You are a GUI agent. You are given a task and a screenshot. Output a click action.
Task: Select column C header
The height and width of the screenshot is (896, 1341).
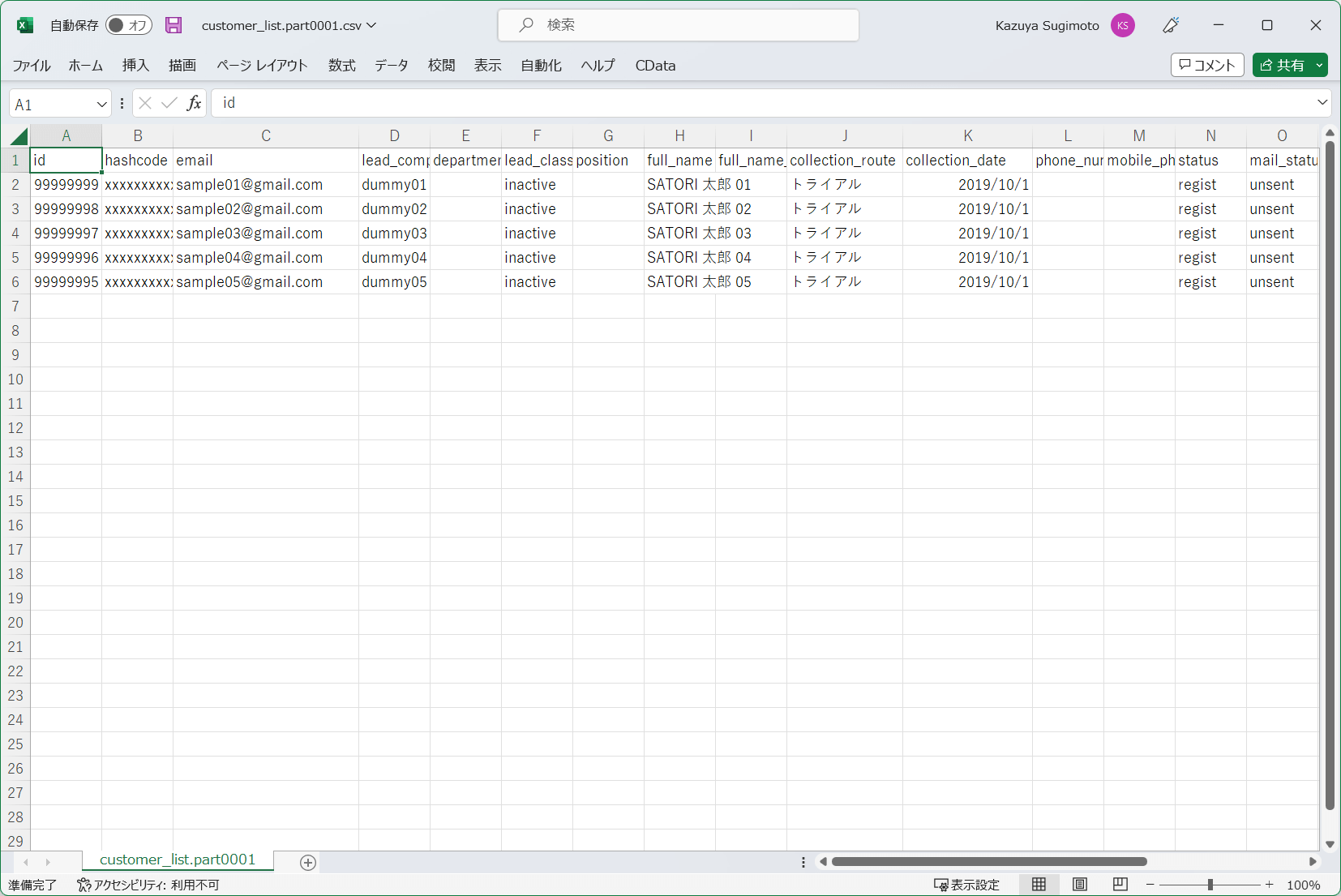266,135
